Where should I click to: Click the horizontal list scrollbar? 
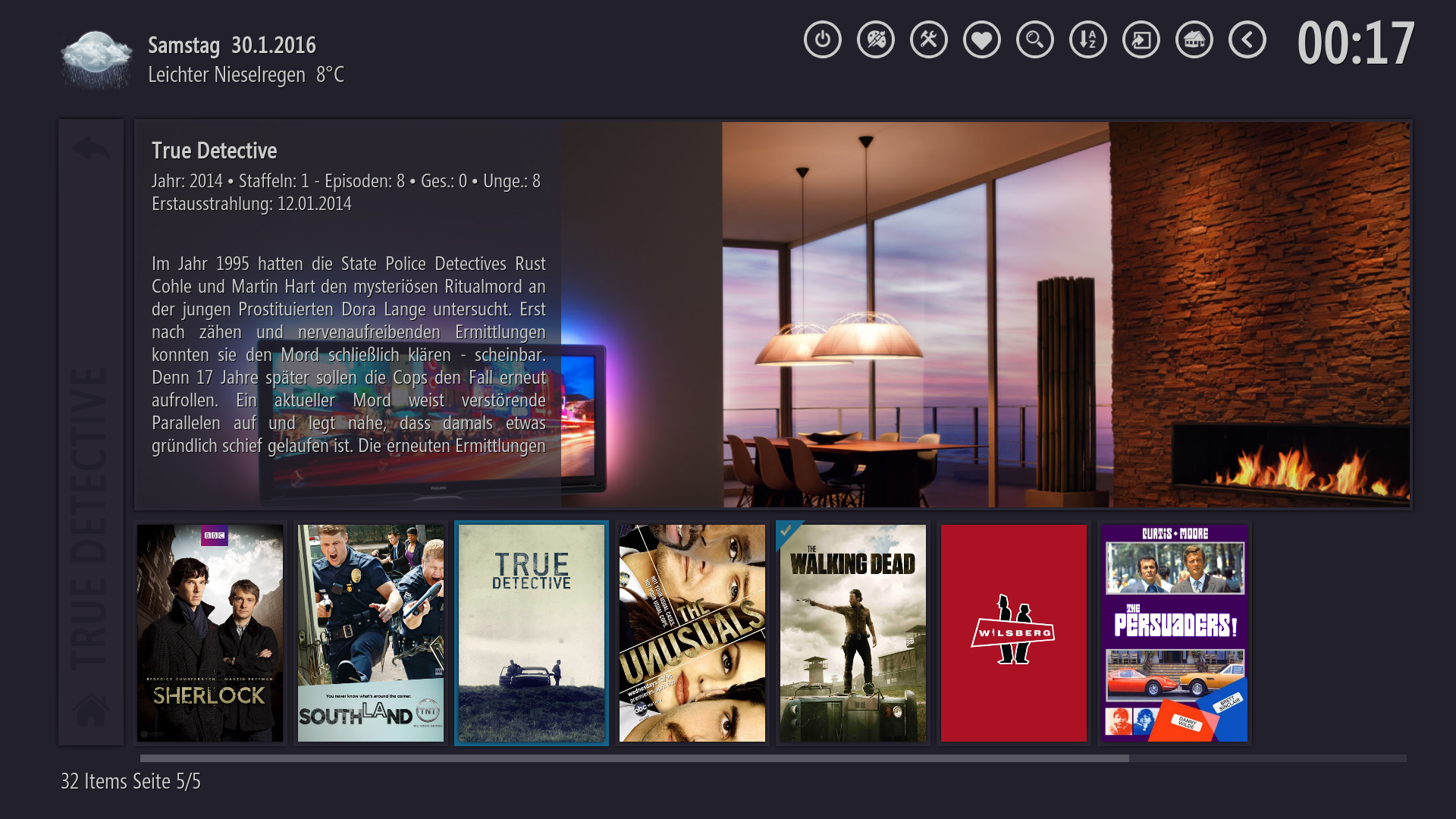coord(773,758)
